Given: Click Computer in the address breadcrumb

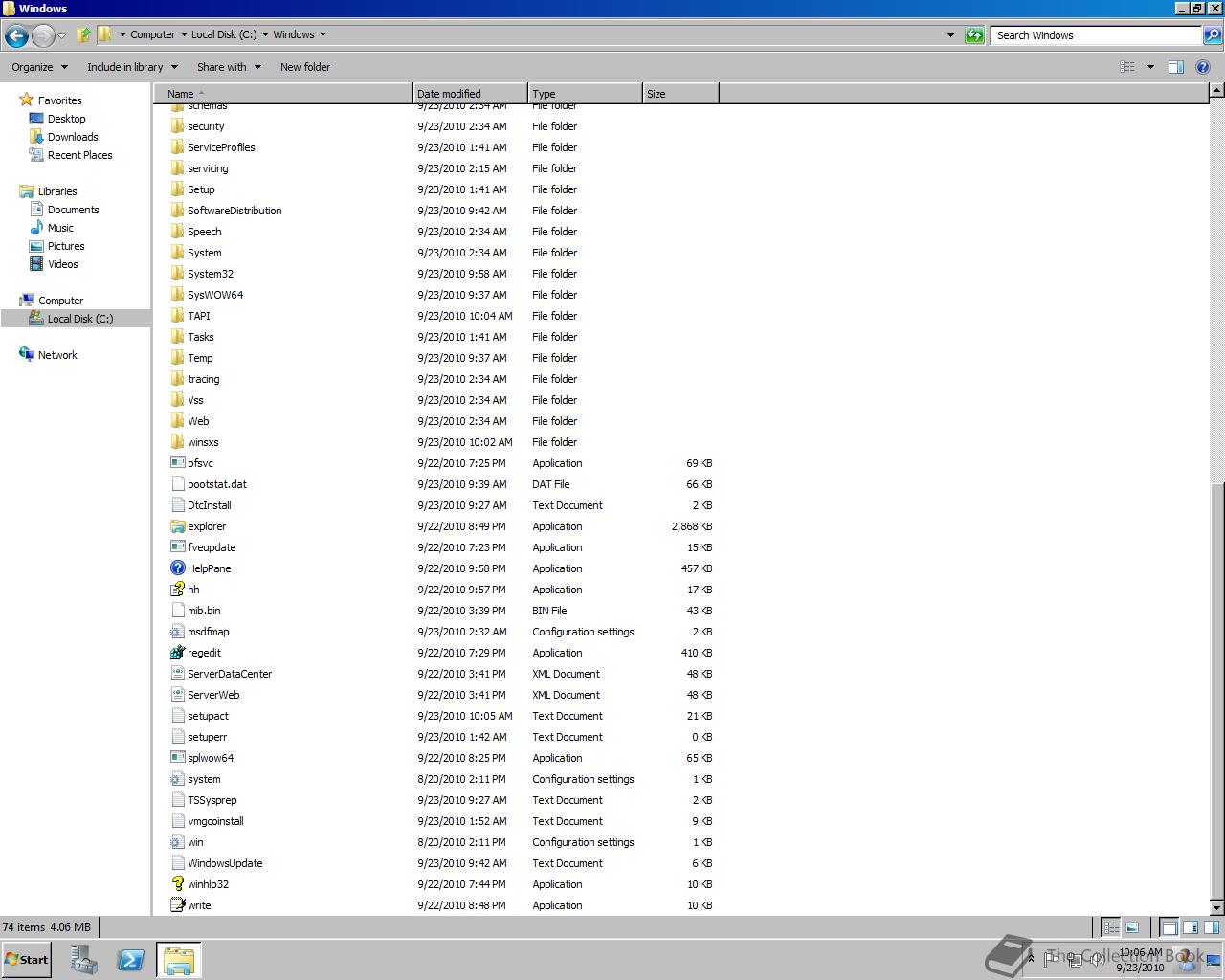Looking at the screenshot, I should 153,34.
